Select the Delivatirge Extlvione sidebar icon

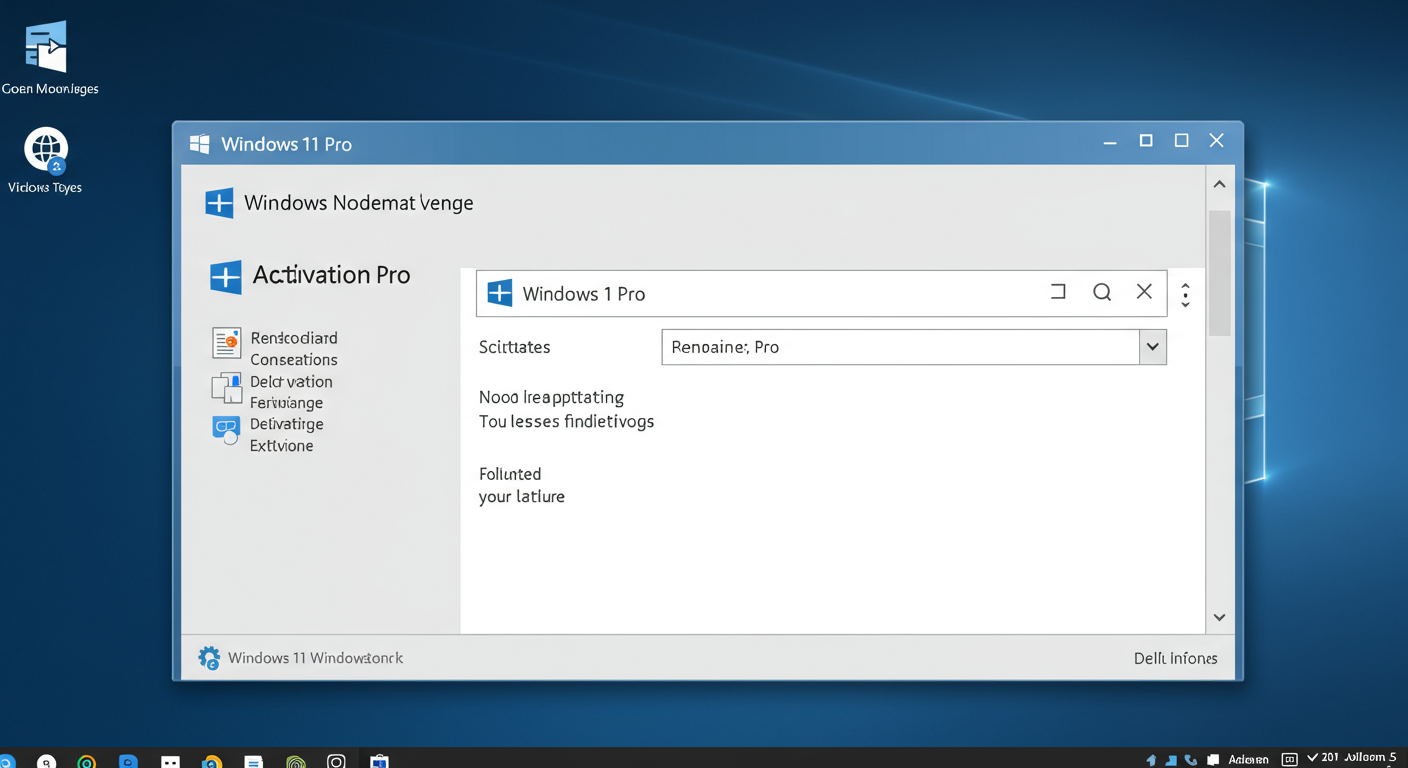(227, 430)
